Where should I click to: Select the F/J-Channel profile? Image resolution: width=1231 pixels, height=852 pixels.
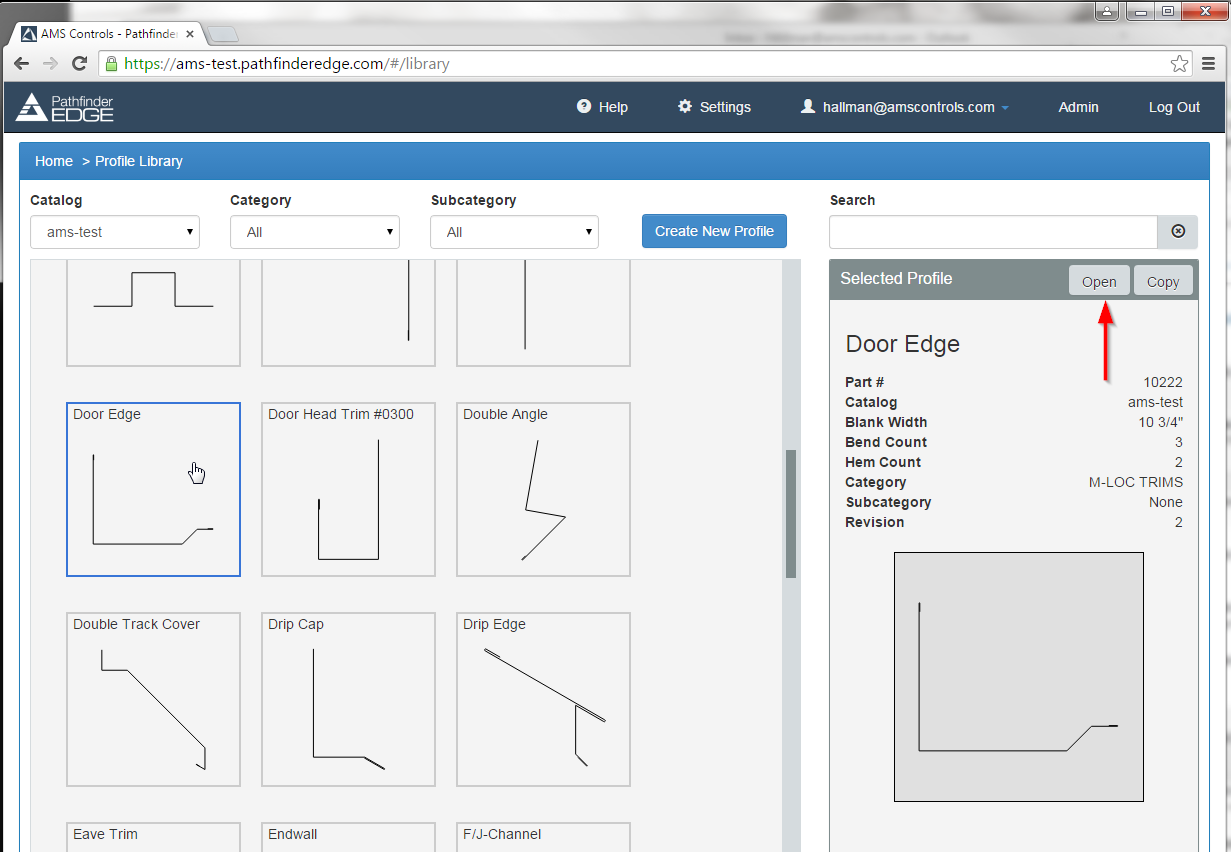coord(543,837)
